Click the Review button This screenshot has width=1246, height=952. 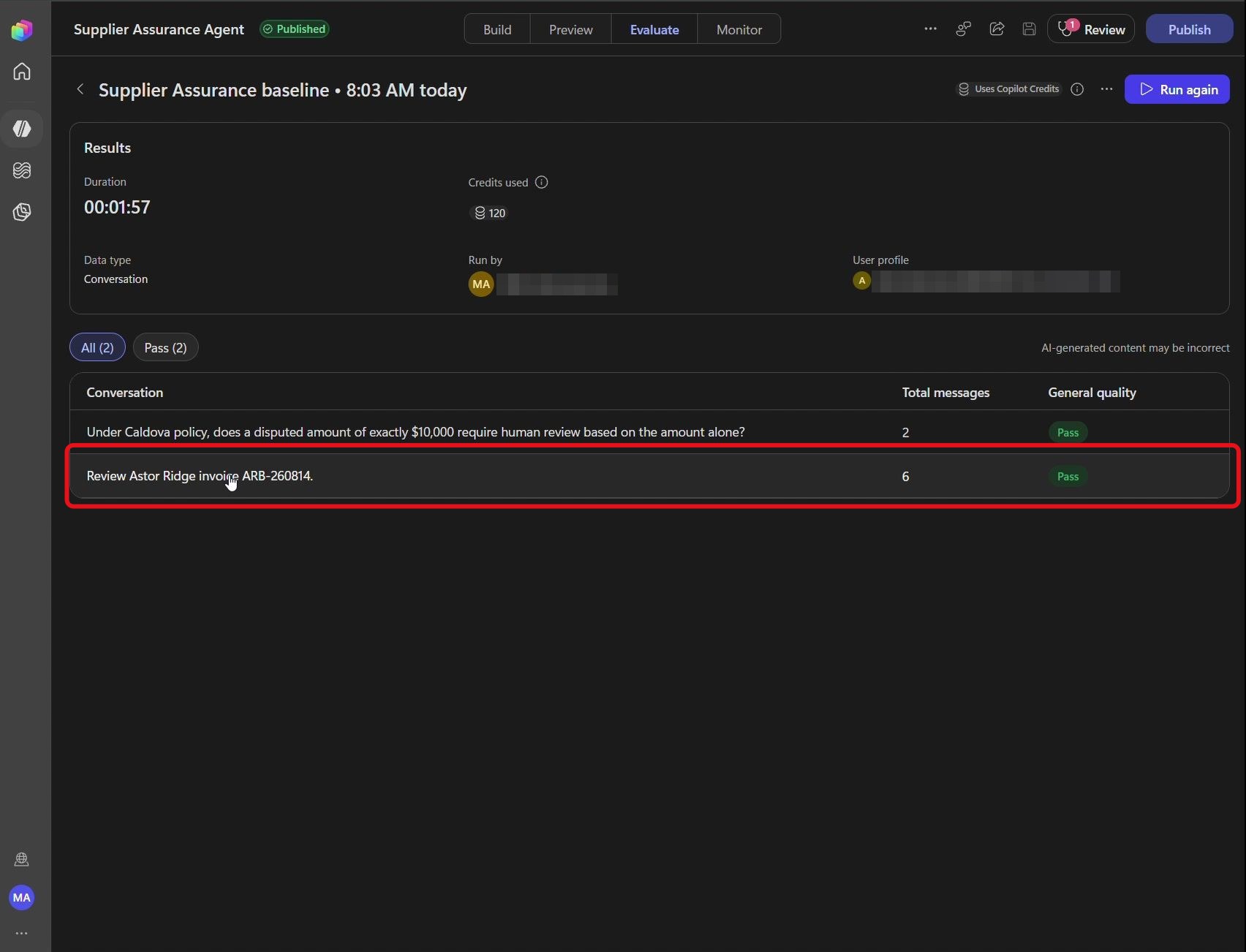(x=1091, y=29)
